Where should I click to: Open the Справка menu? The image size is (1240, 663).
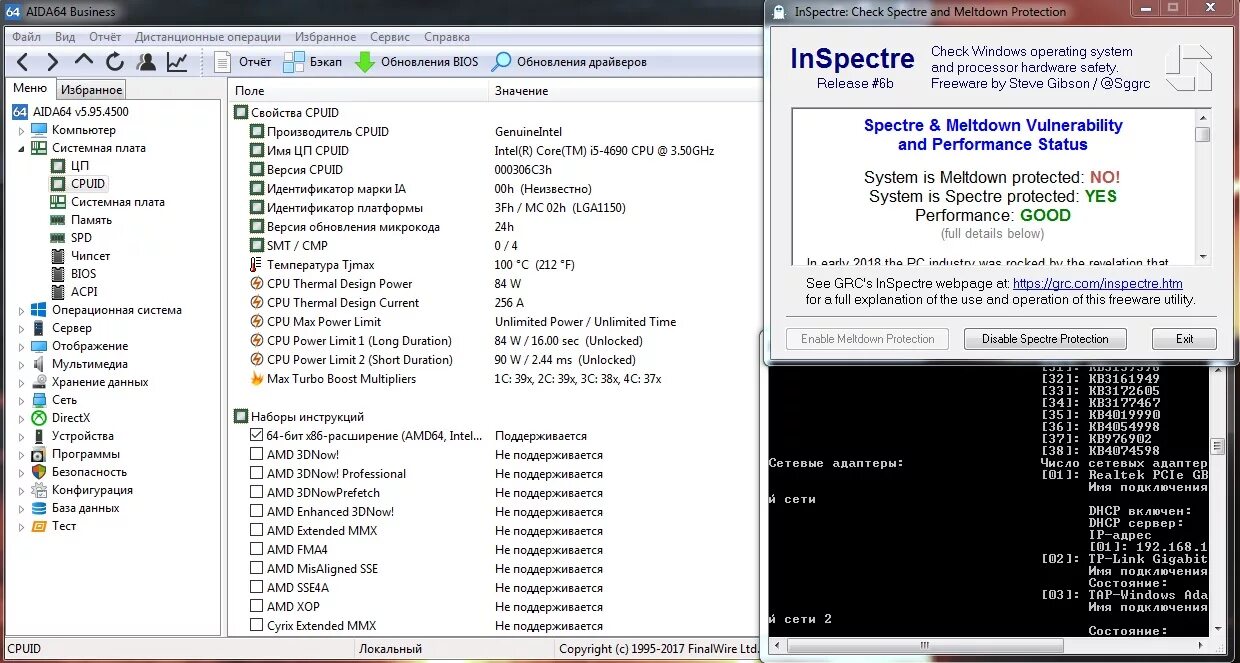[447, 37]
